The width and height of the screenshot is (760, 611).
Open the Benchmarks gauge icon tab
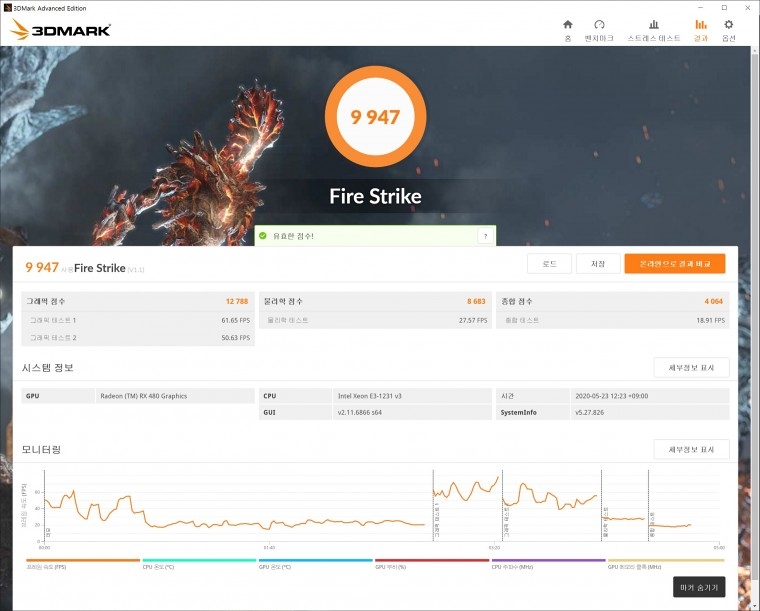tap(599, 25)
